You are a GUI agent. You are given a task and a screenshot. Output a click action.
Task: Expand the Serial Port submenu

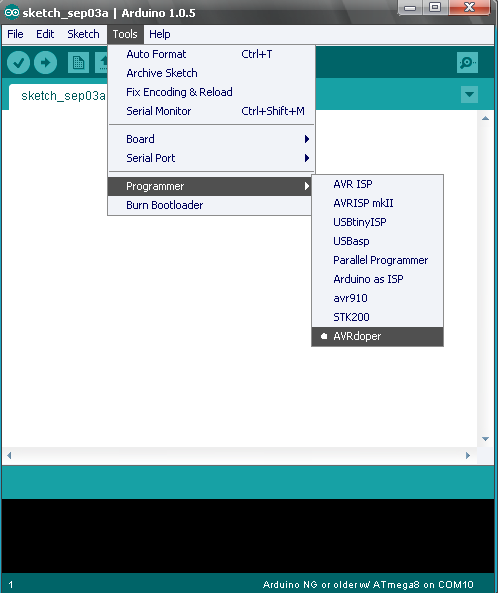tap(211, 158)
